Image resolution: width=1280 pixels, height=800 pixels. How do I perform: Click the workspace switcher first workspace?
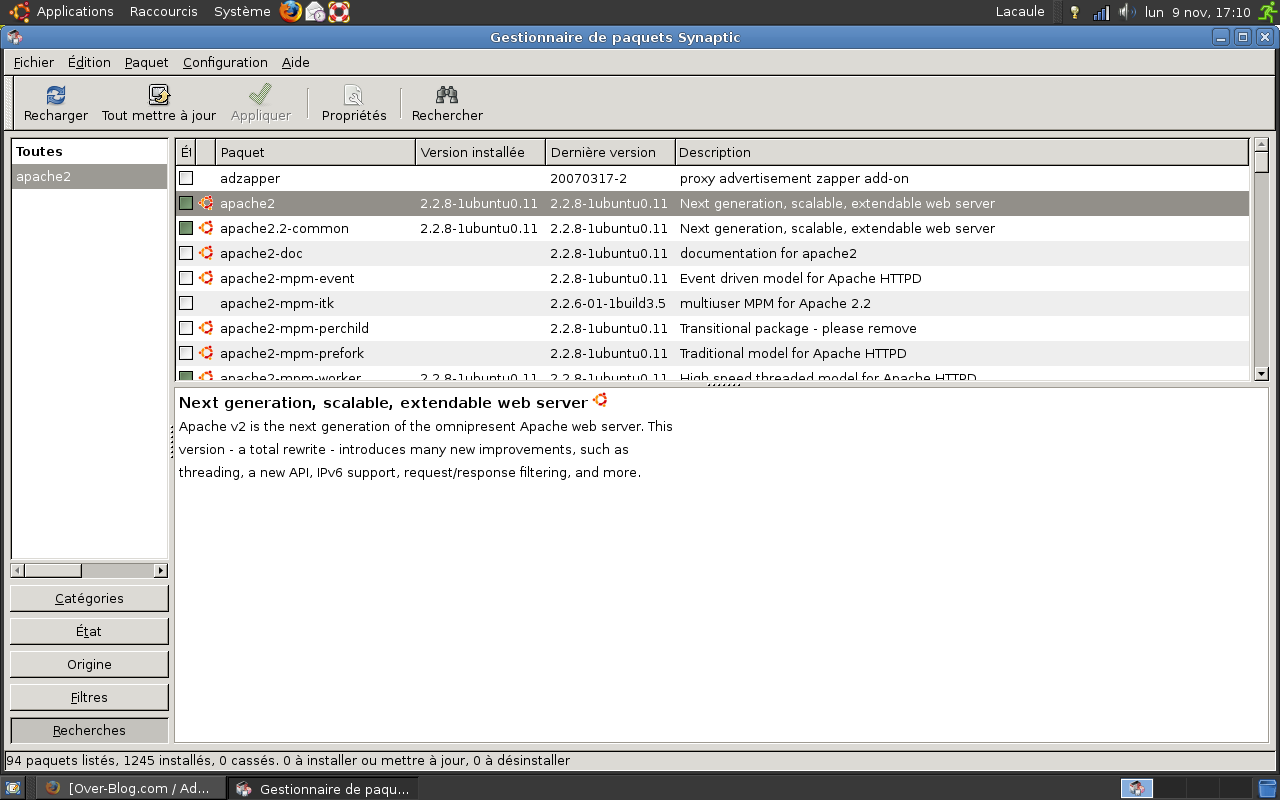[x=1137, y=788]
